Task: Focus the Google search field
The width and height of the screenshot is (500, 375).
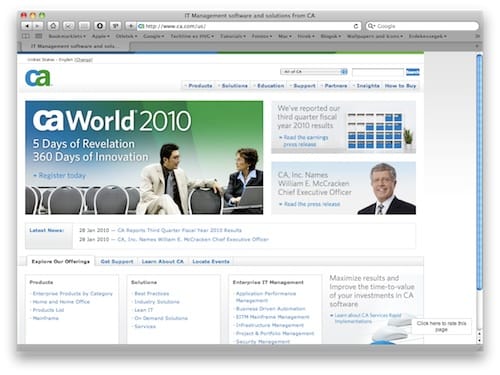Action: [x=422, y=26]
